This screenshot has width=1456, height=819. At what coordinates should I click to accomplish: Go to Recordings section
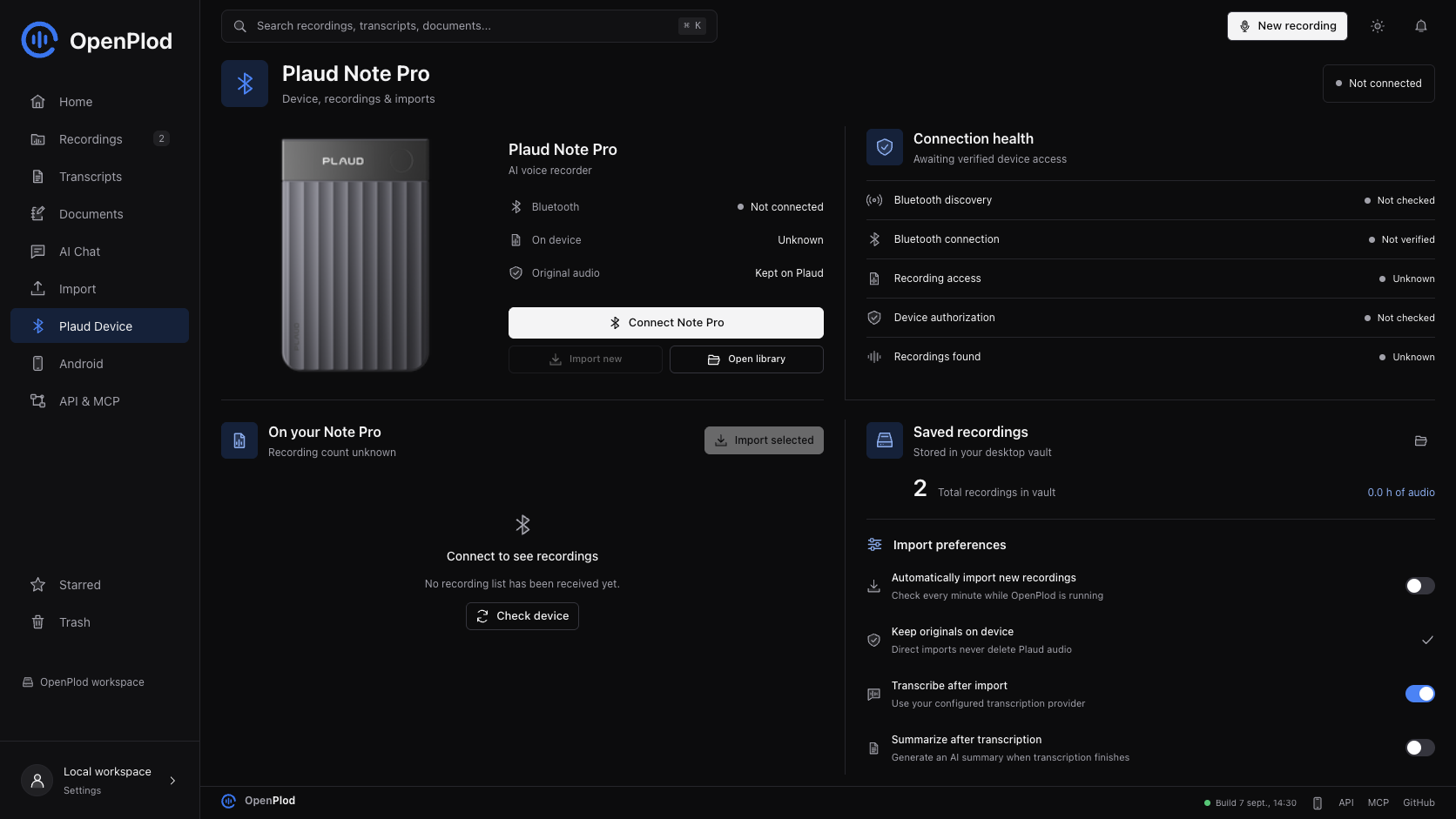[x=99, y=139]
